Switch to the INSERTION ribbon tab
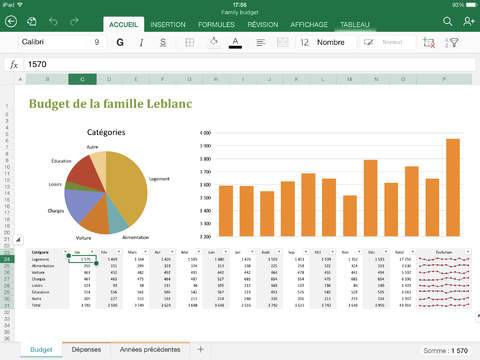The image size is (480, 360). pos(168,25)
